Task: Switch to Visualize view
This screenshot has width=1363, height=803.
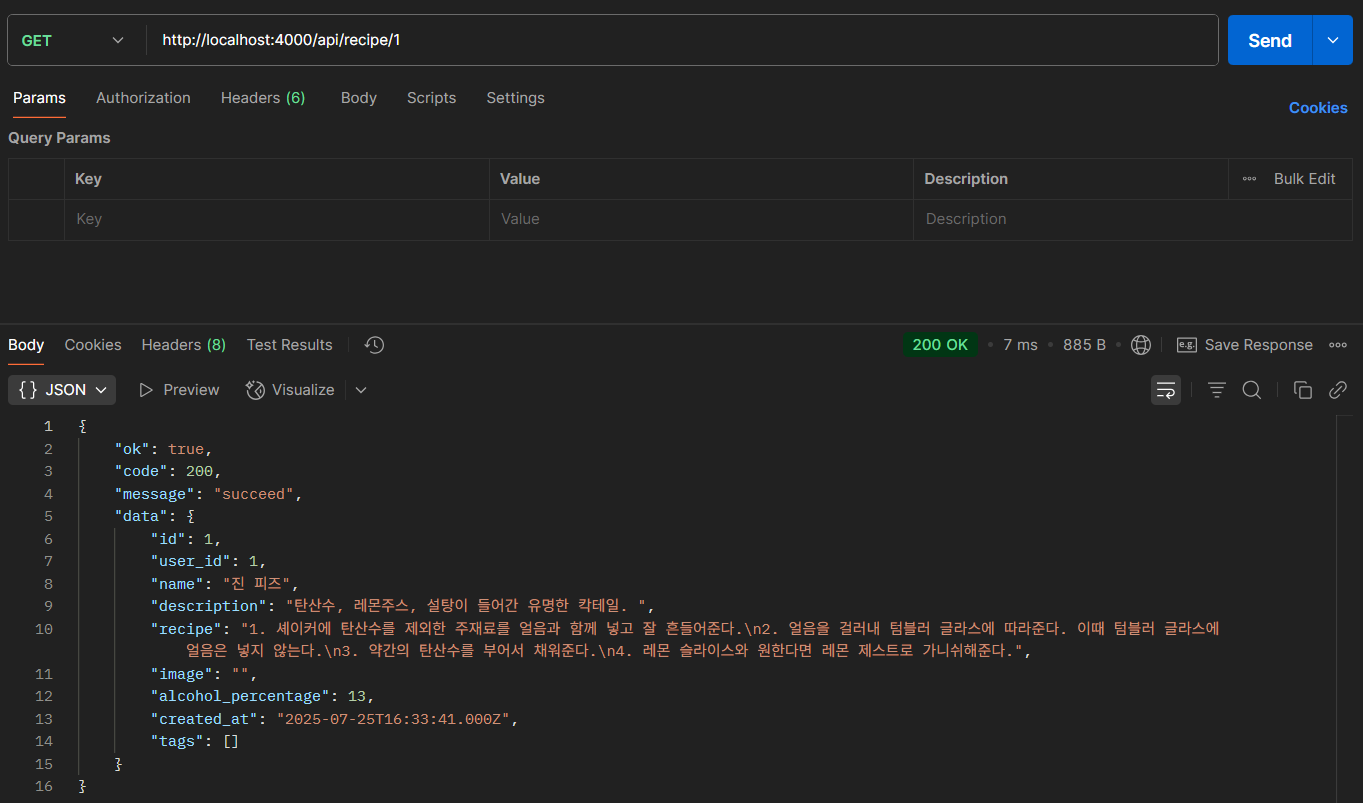Action: tap(290, 390)
